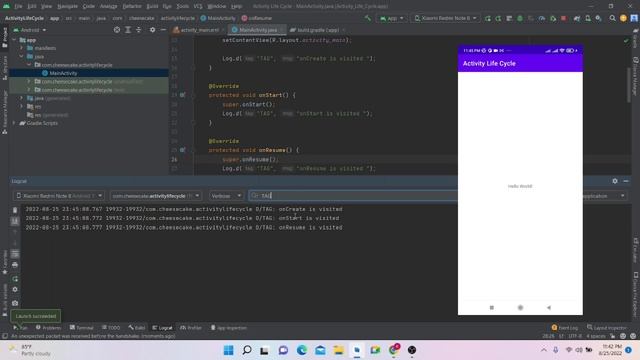Image resolution: width=640 pixels, height=360 pixels.
Task: Tap the home button on mirrored phone
Action: coord(520,308)
